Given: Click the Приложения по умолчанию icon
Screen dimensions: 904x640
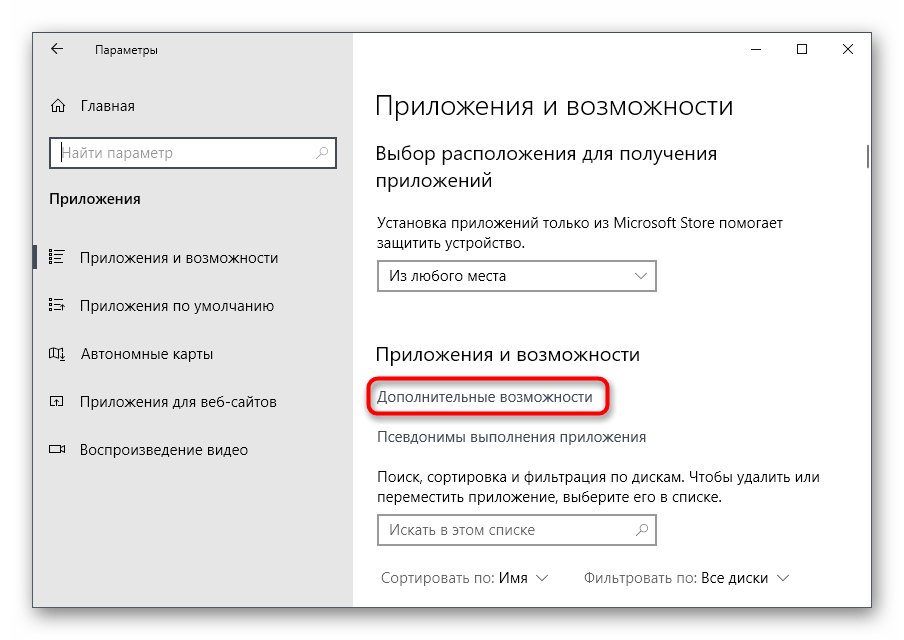Looking at the screenshot, I should click(x=58, y=306).
